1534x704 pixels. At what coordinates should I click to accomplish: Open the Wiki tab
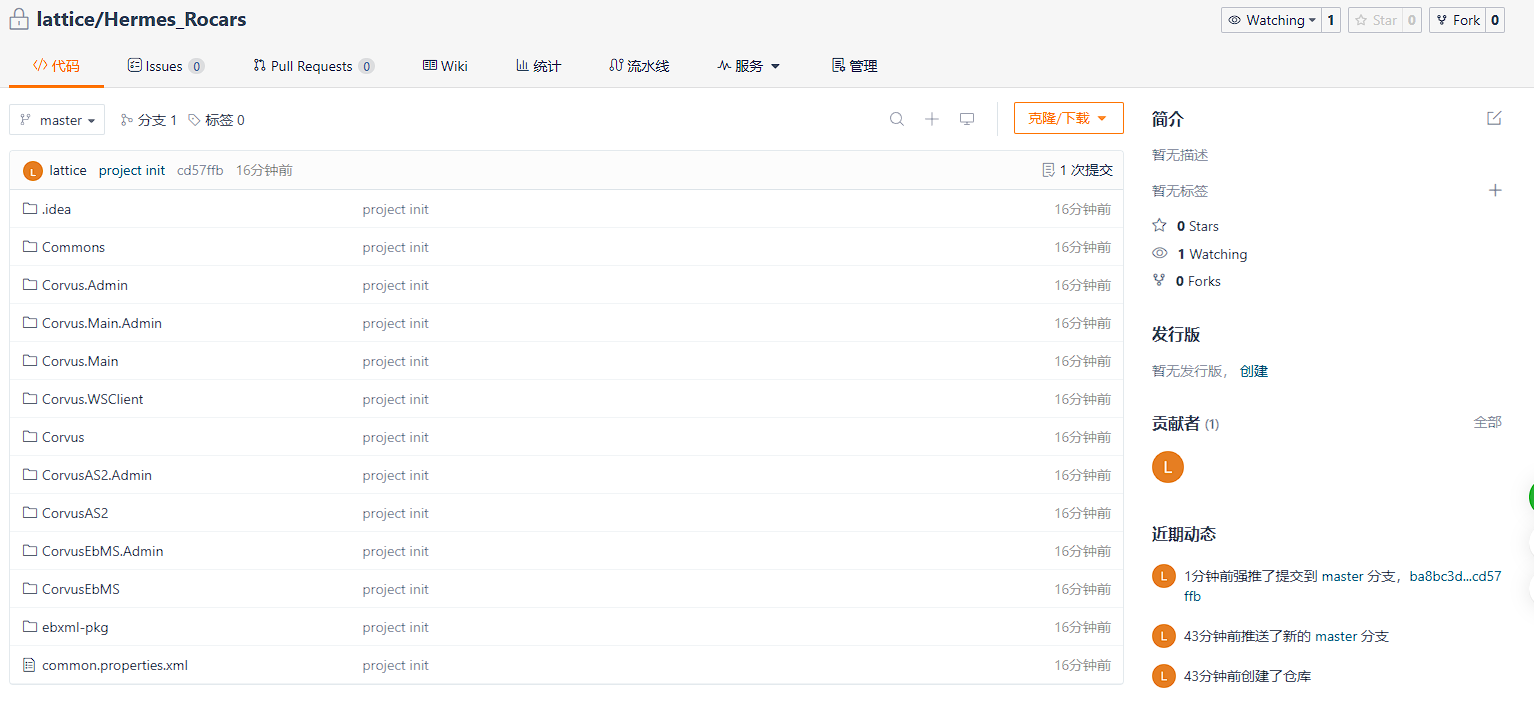445,66
